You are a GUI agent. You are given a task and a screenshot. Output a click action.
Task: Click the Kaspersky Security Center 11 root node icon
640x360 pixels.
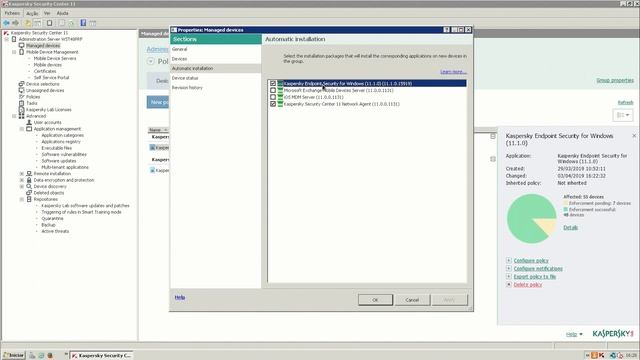pos(6,33)
